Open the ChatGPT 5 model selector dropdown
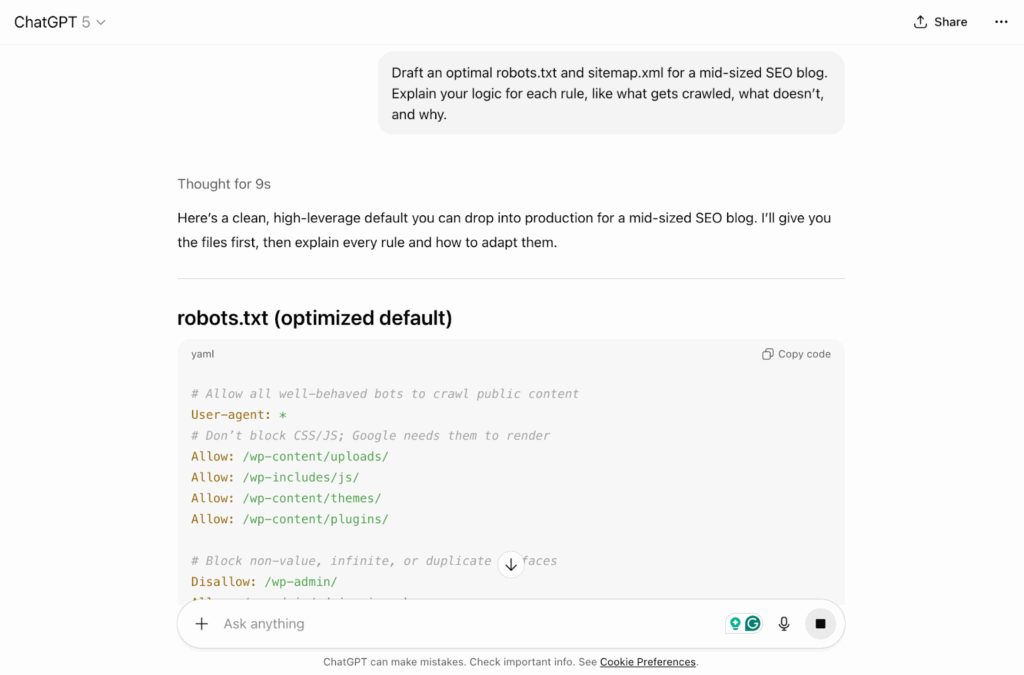Image resolution: width=1024 pixels, height=675 pixels. point(59,22)
